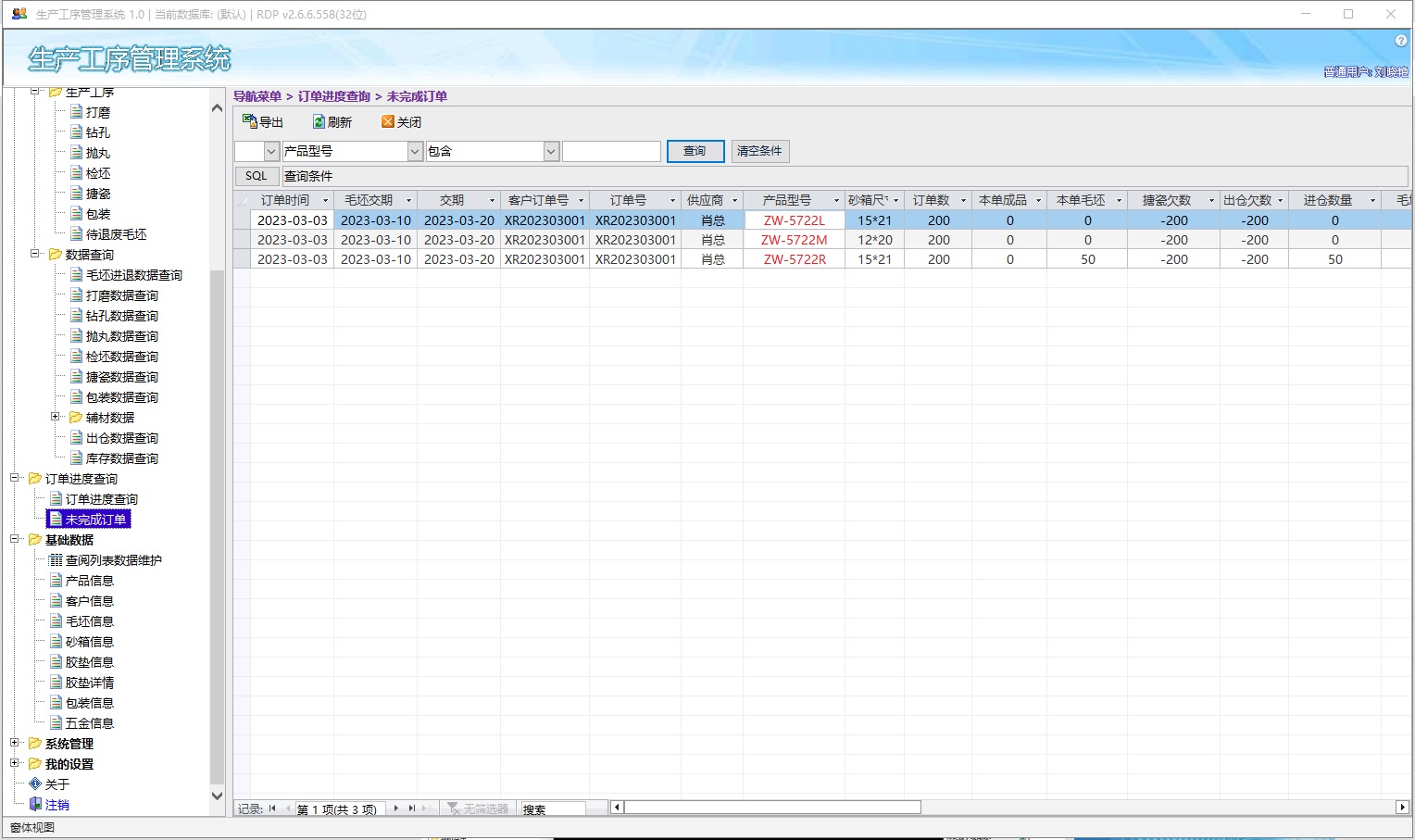
Task: Select product cell ZW-5722R
Action: coord(794,259)
